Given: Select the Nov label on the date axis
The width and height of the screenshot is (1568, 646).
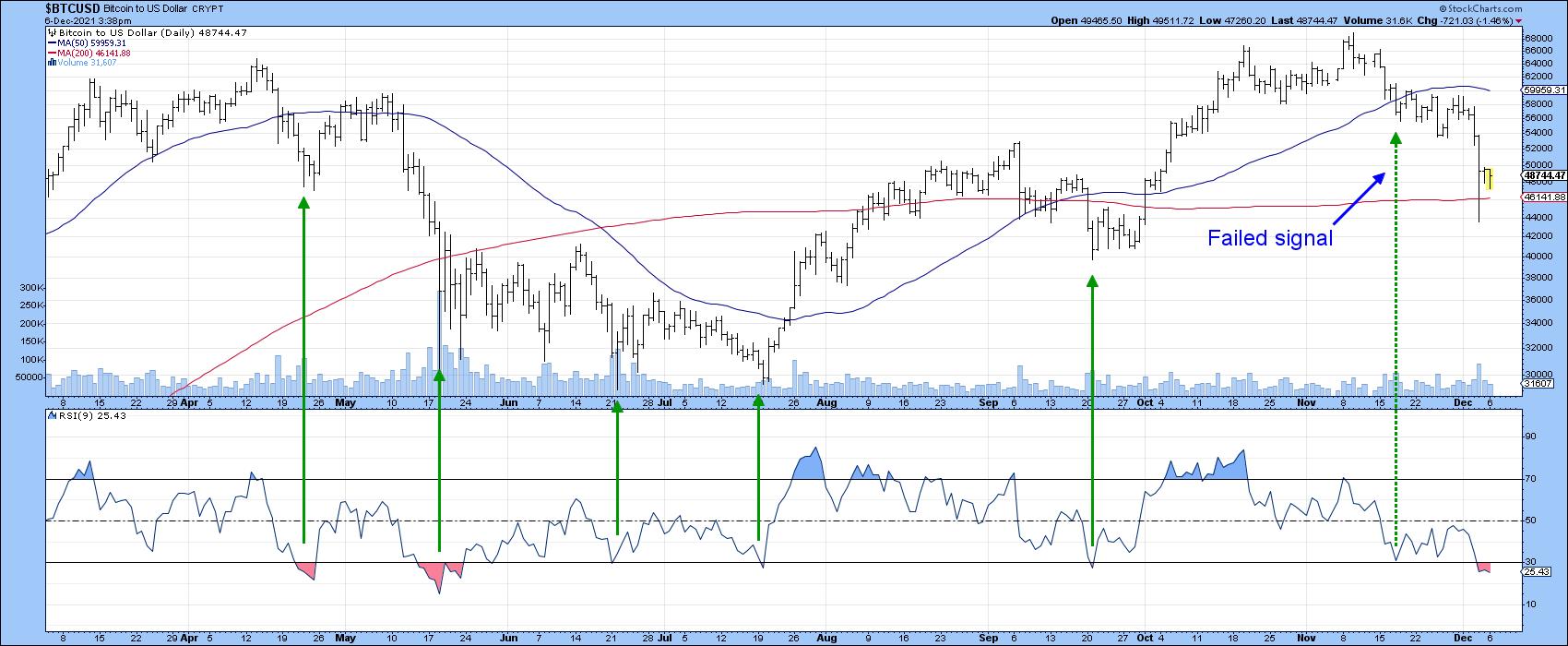Looking at the screenshot, I should [x=1304, y=403].
